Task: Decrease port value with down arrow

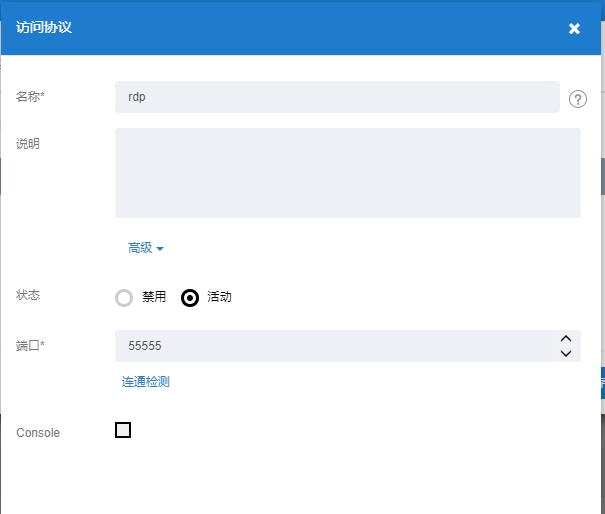Action: (x=566, y=353)
